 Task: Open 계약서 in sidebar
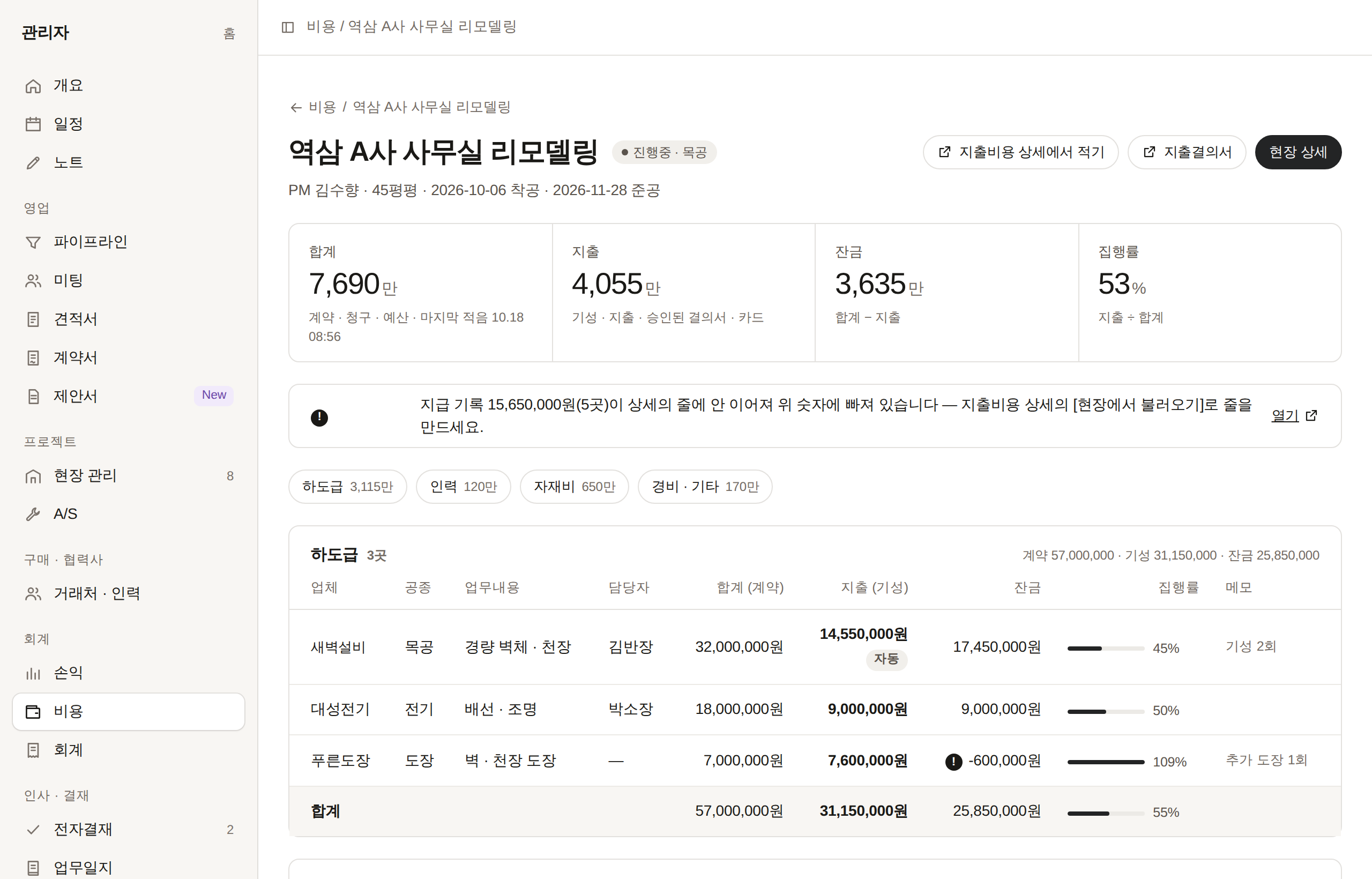point(129,358)
